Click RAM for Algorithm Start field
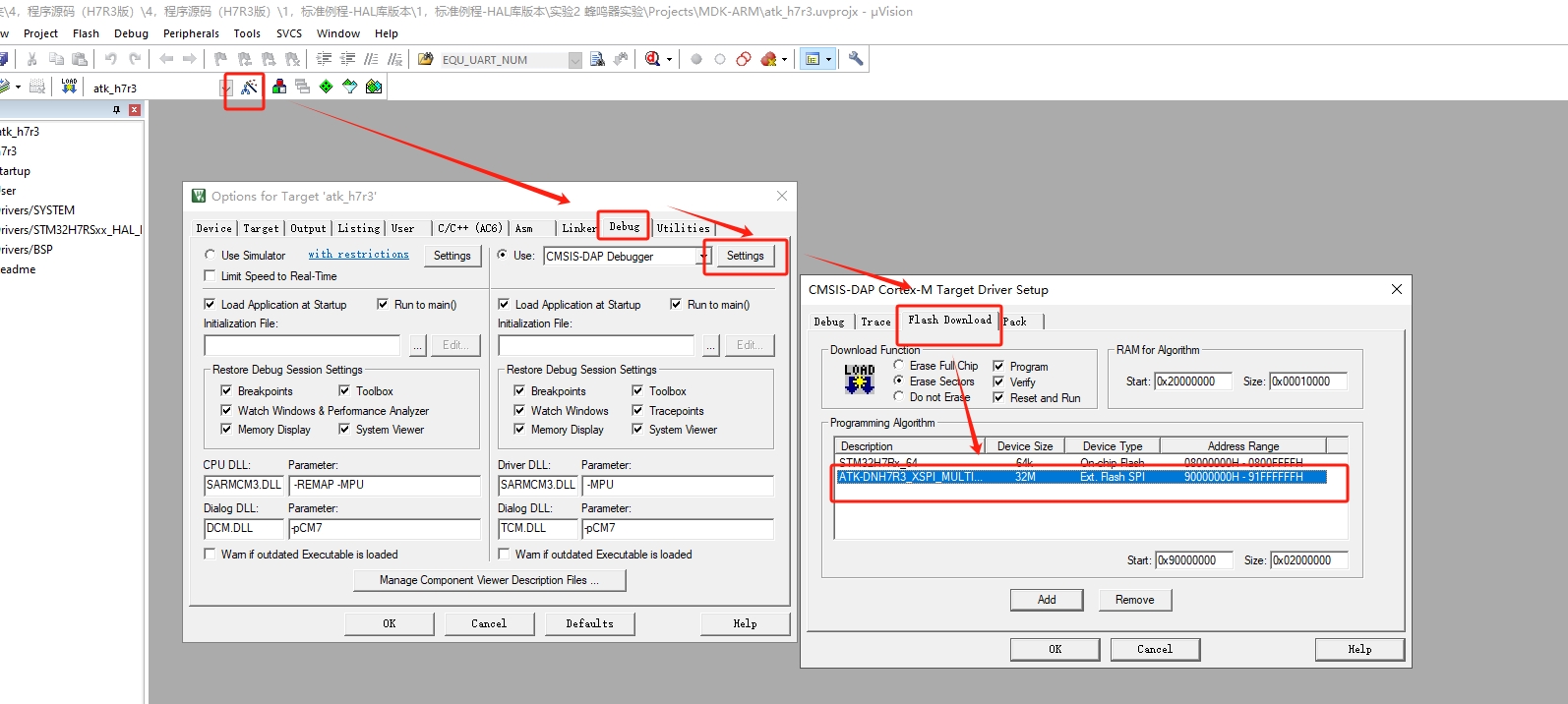This screenshot has height=704, width=1568. (x=1192, y=381)
